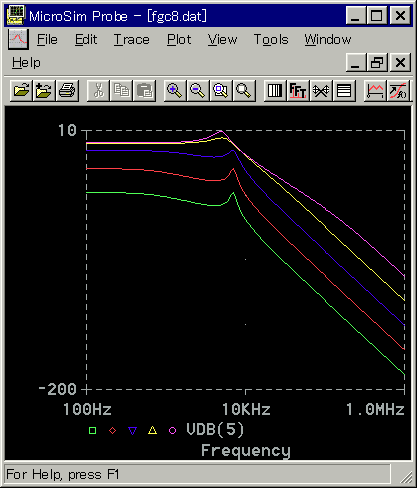Image resolution: width=417 pixels, height=488 pixels.
Task: Select the green square trace legend marker
Action: point(93,430)
